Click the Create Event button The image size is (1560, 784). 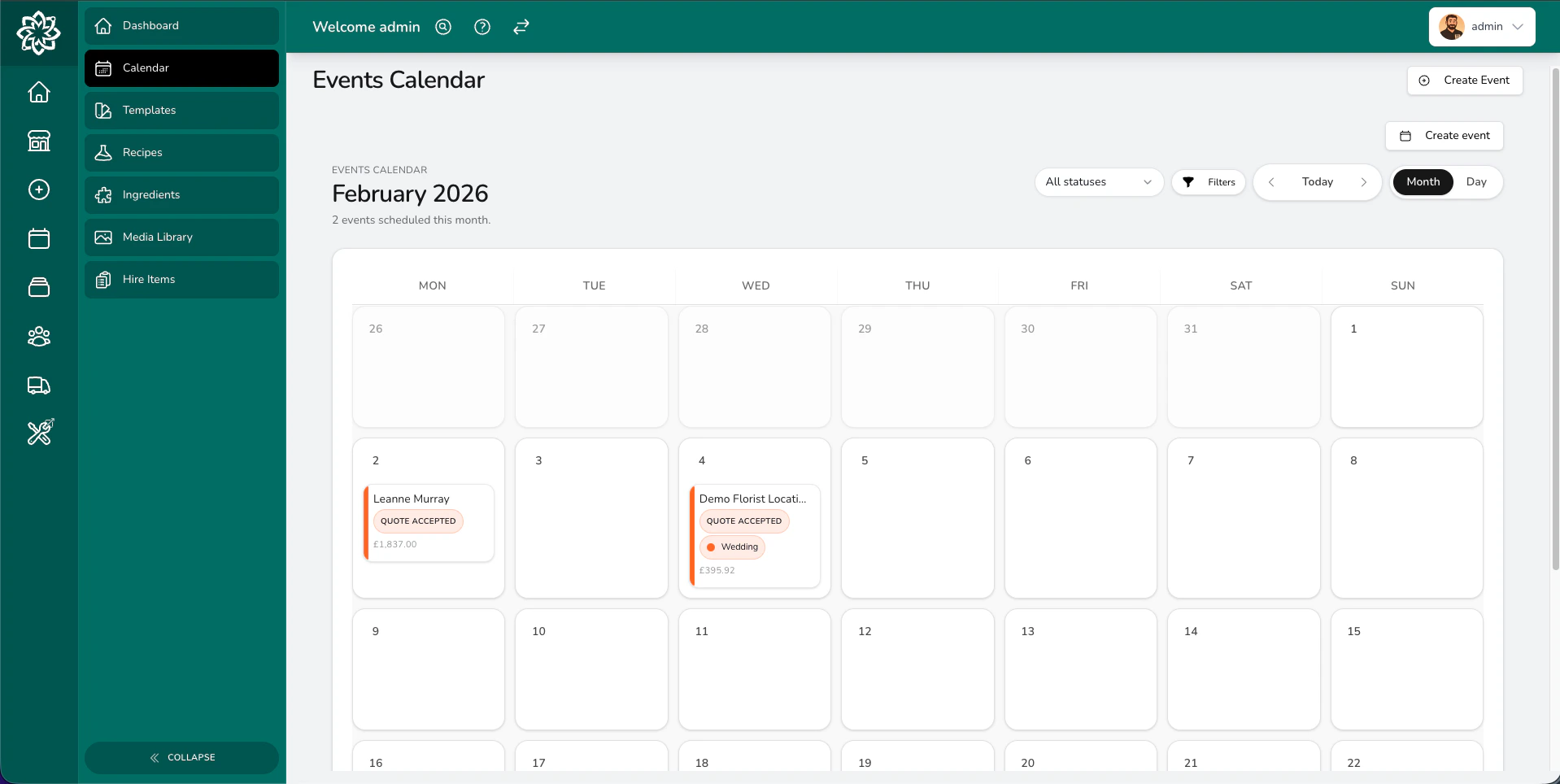pos(1464,80)
